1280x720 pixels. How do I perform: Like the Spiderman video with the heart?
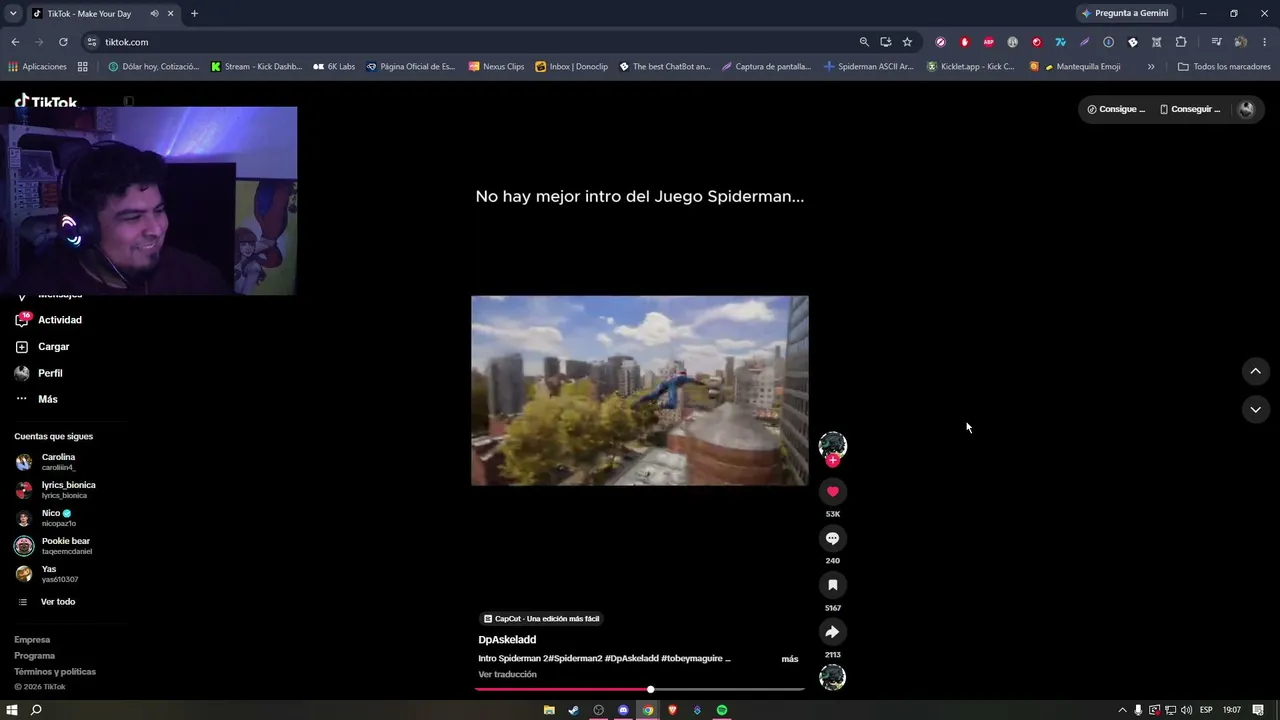coord(832,491)
